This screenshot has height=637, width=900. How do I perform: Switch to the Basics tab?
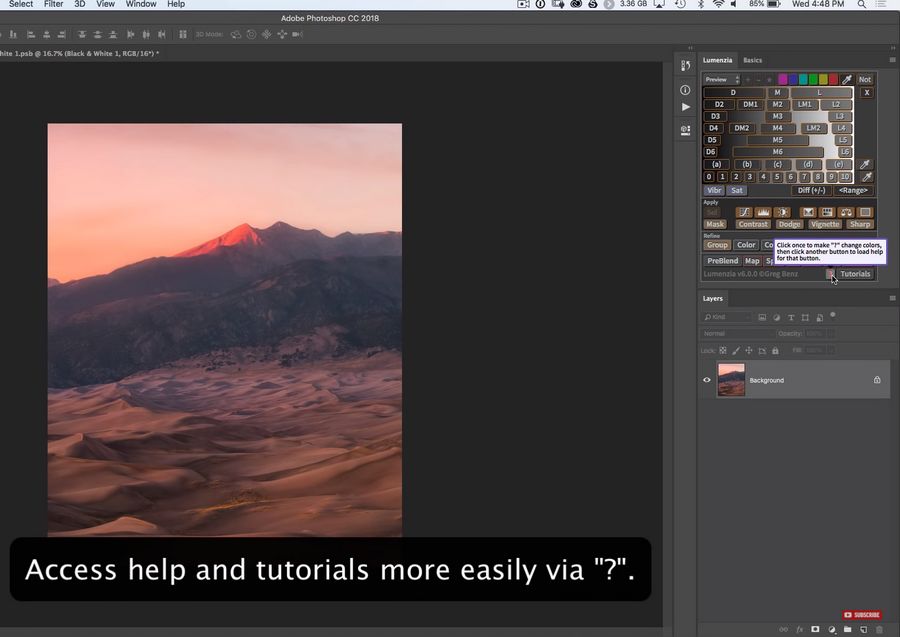pyautogui.click(x=752, y=60)
